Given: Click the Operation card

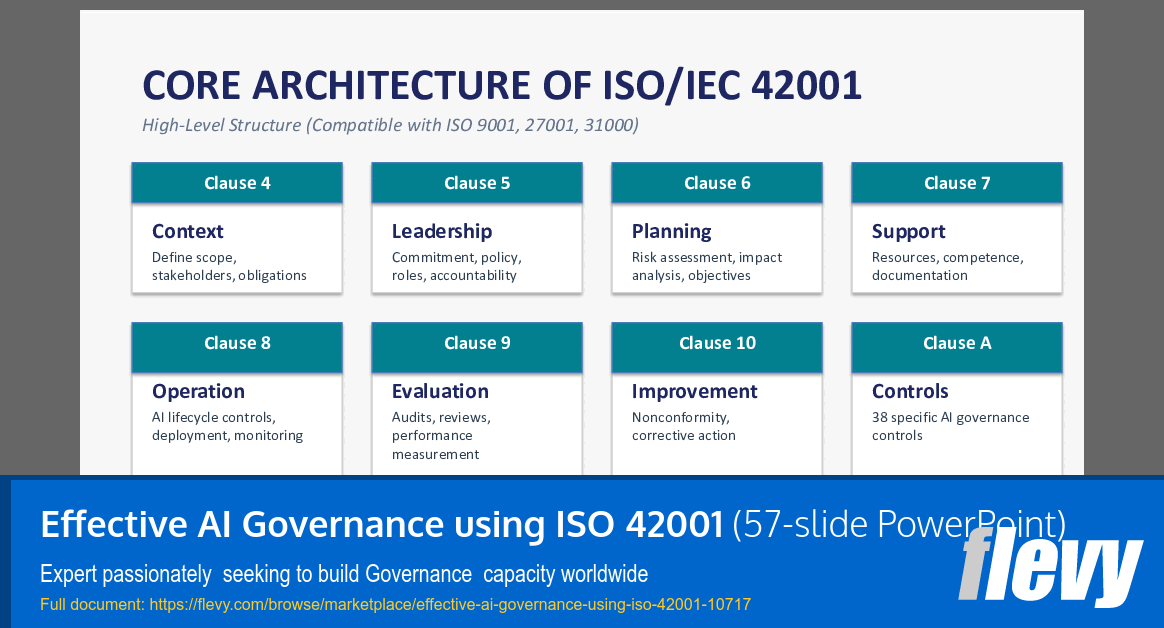Looking at the screenshot, I should [236, 410].
